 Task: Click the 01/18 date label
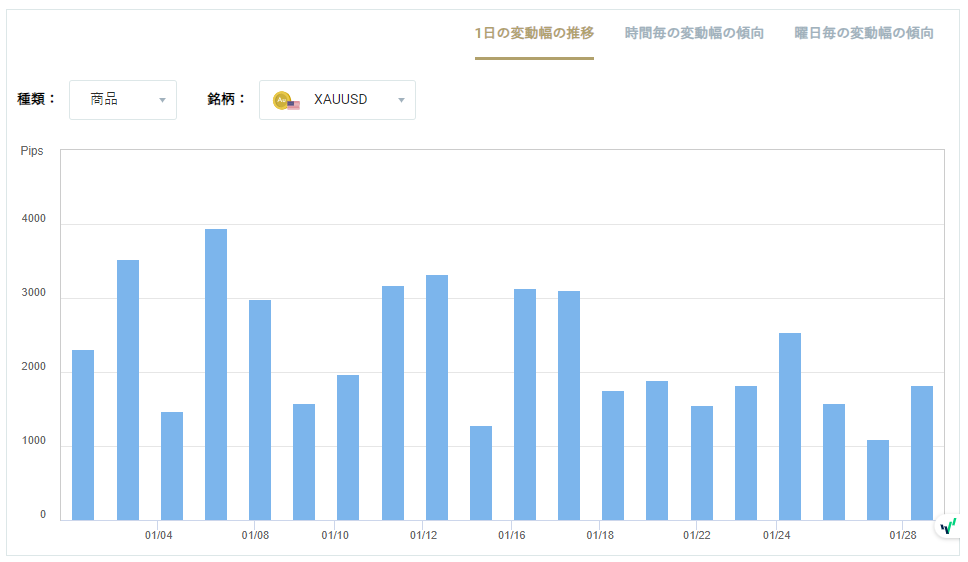[x=600, y=535]
